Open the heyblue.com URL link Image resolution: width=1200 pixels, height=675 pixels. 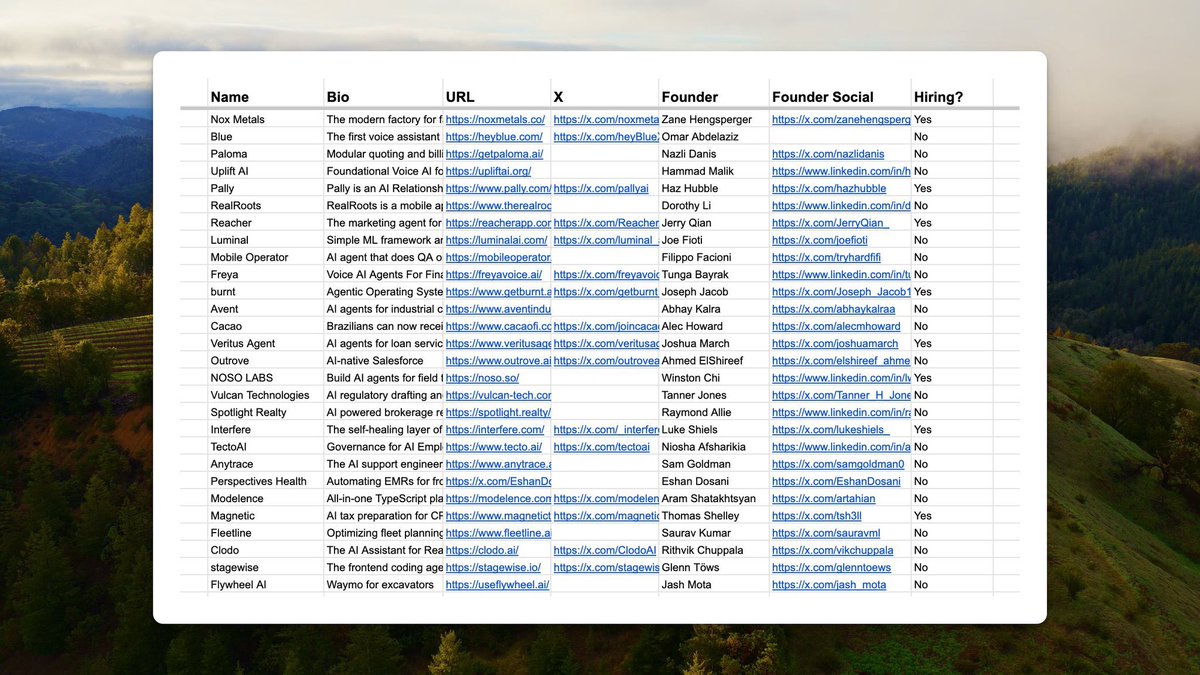pyautogui.click(x=494, y=137)
